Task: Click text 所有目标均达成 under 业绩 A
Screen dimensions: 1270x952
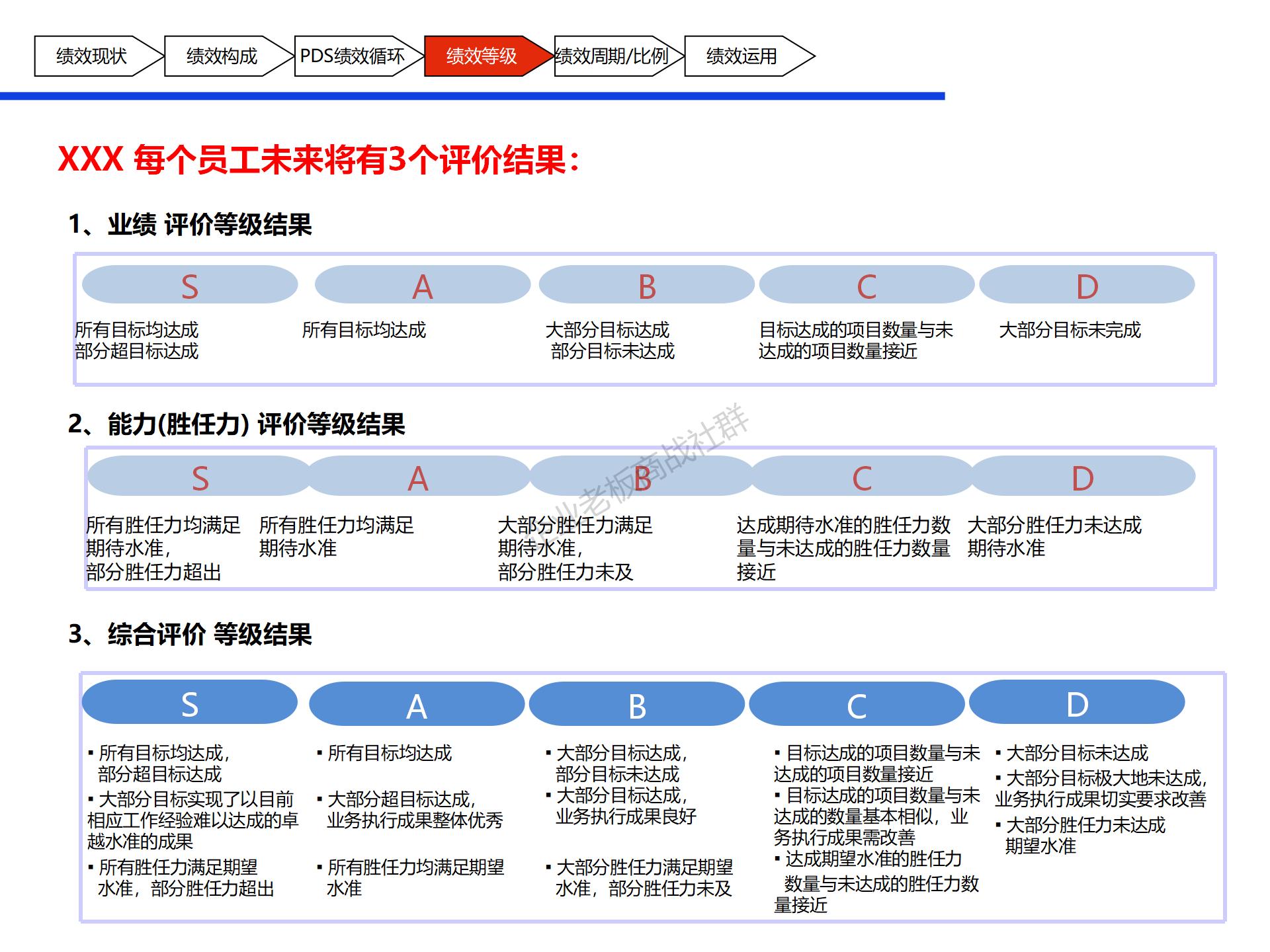Action: [364, 330]
